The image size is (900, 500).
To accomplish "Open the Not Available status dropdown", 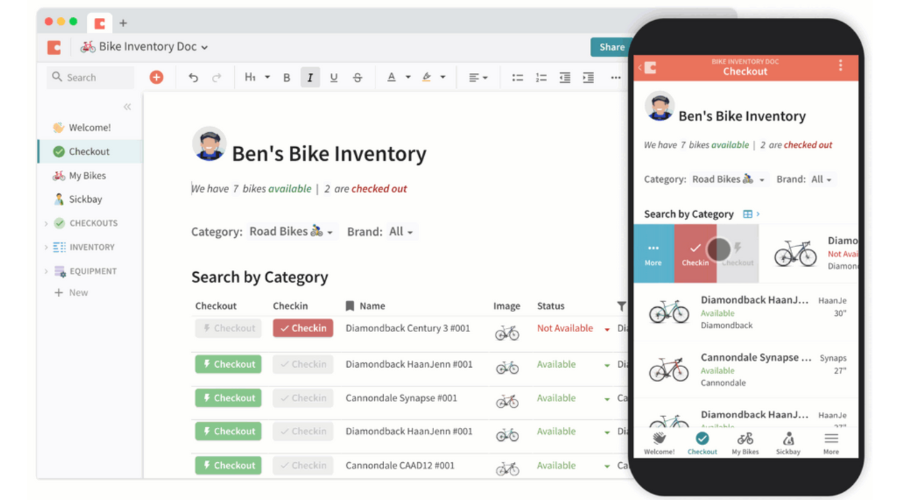I will 607,330.
